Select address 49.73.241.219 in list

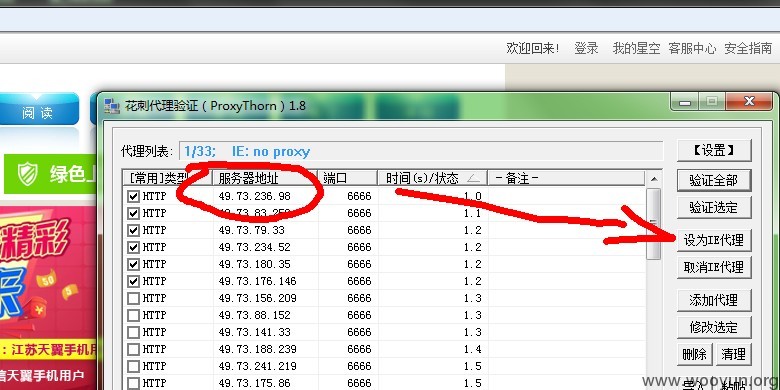click(257, 366)
